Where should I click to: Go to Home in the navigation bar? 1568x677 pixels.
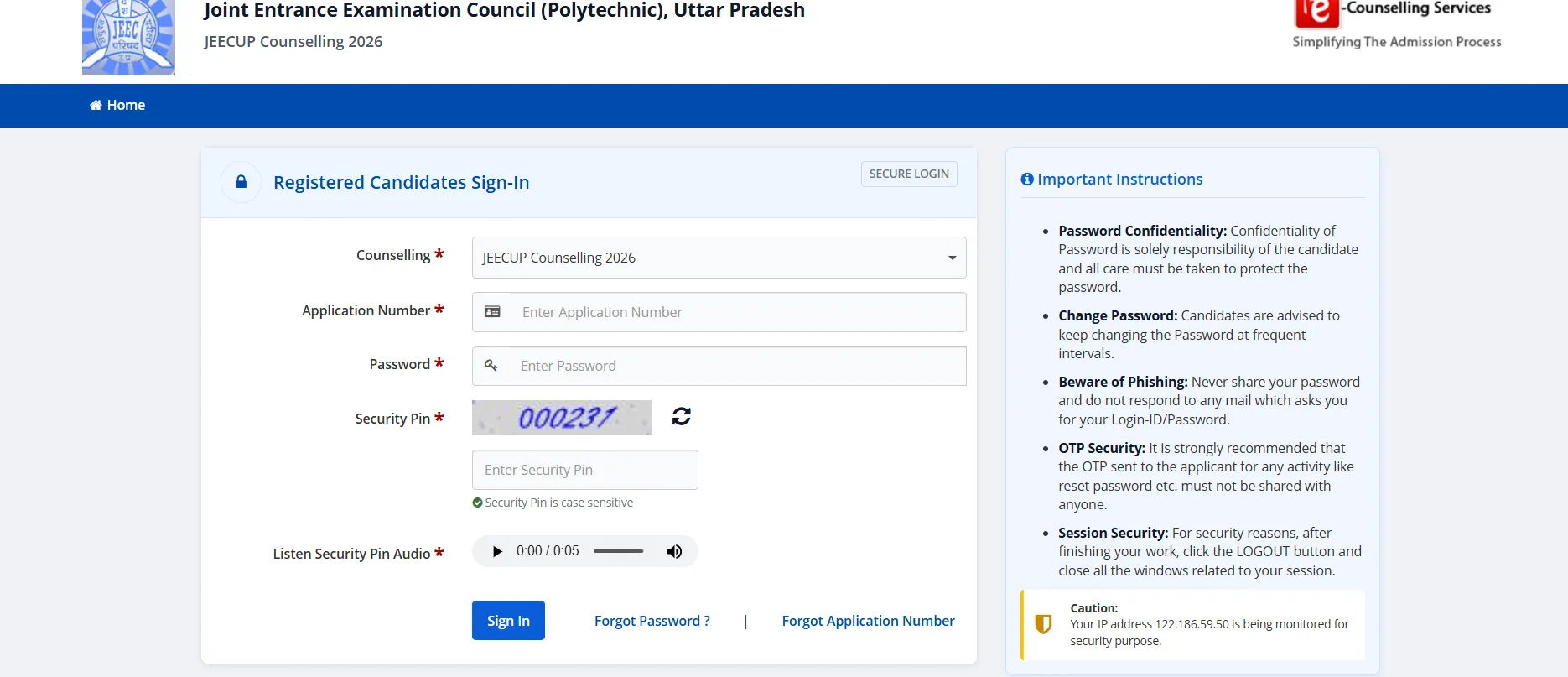point(117,105)
